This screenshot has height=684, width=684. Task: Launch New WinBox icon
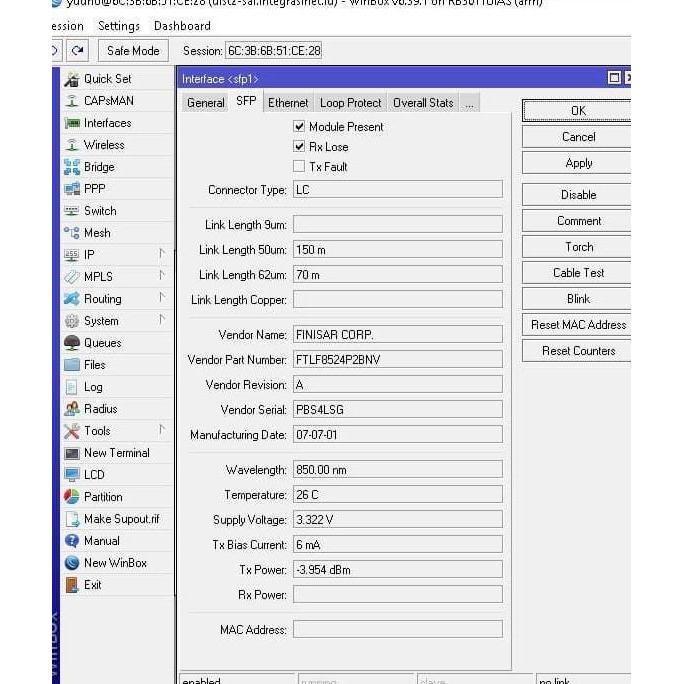pos(72,563)
